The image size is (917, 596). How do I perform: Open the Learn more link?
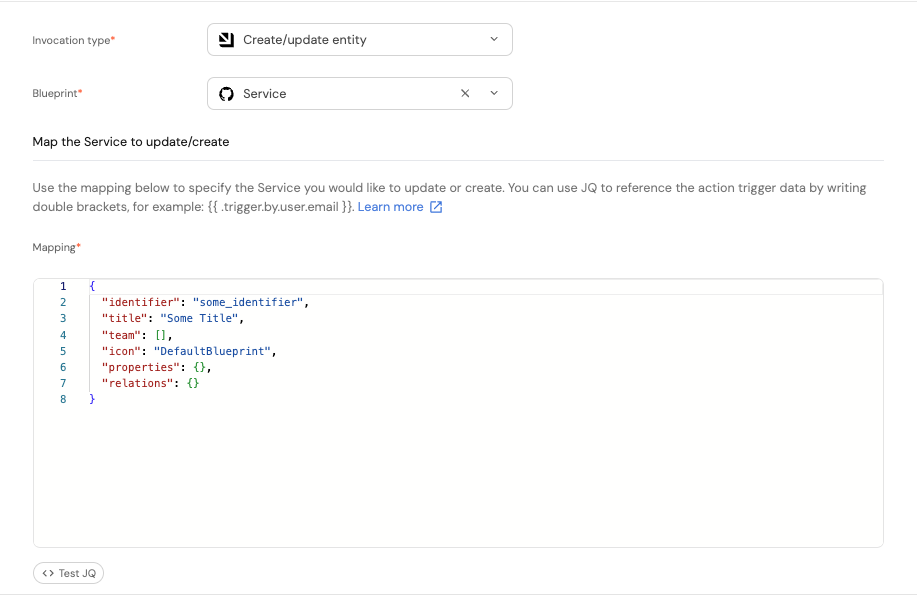(x=390, y=207)
